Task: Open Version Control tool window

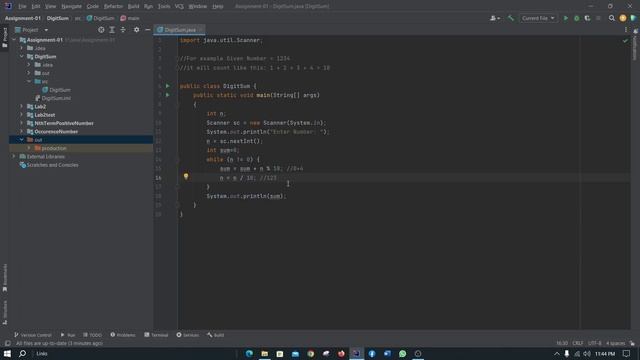Action: click(x=33, y=335)
